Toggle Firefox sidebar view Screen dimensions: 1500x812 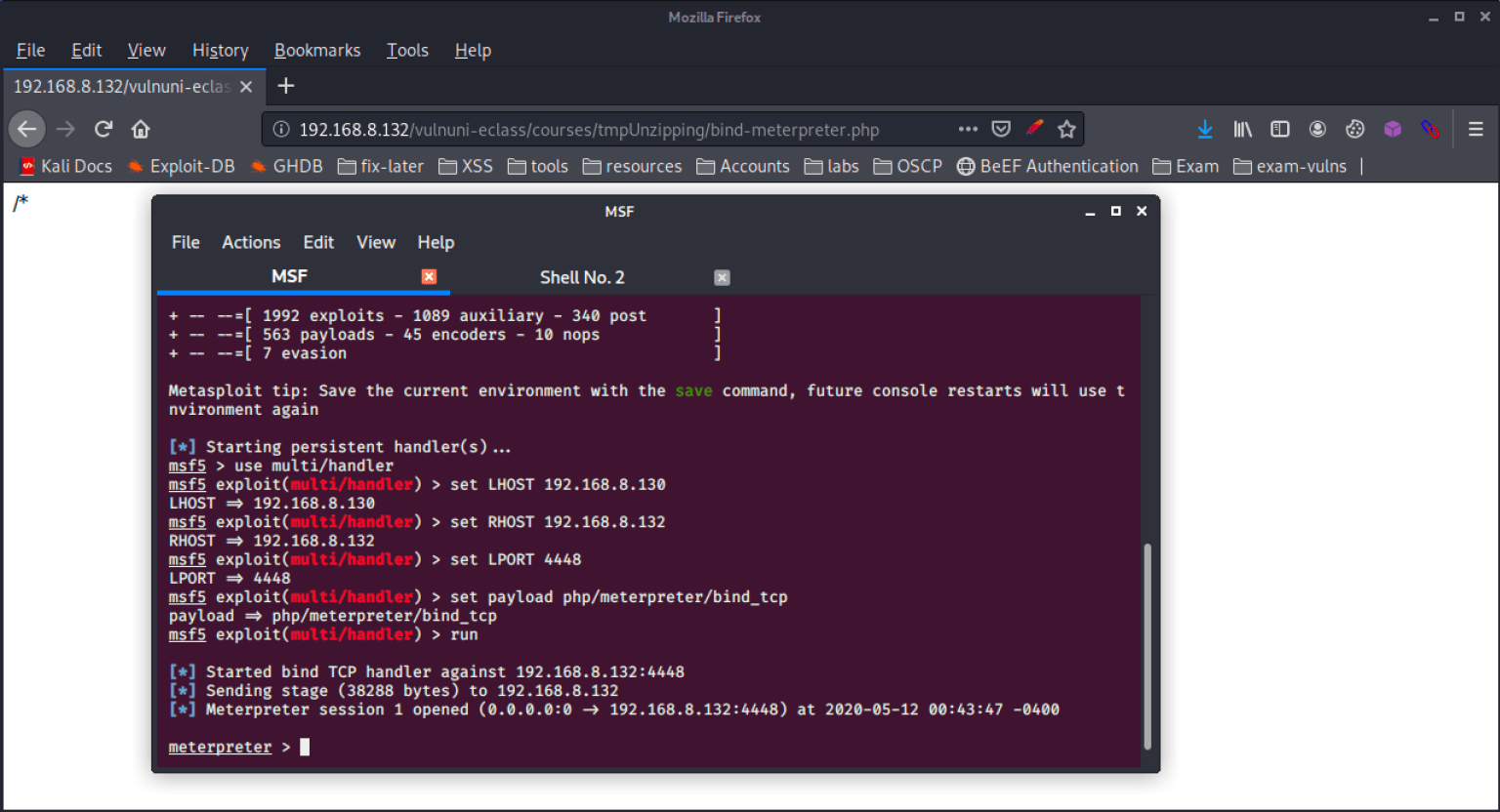pos(1280,129)
